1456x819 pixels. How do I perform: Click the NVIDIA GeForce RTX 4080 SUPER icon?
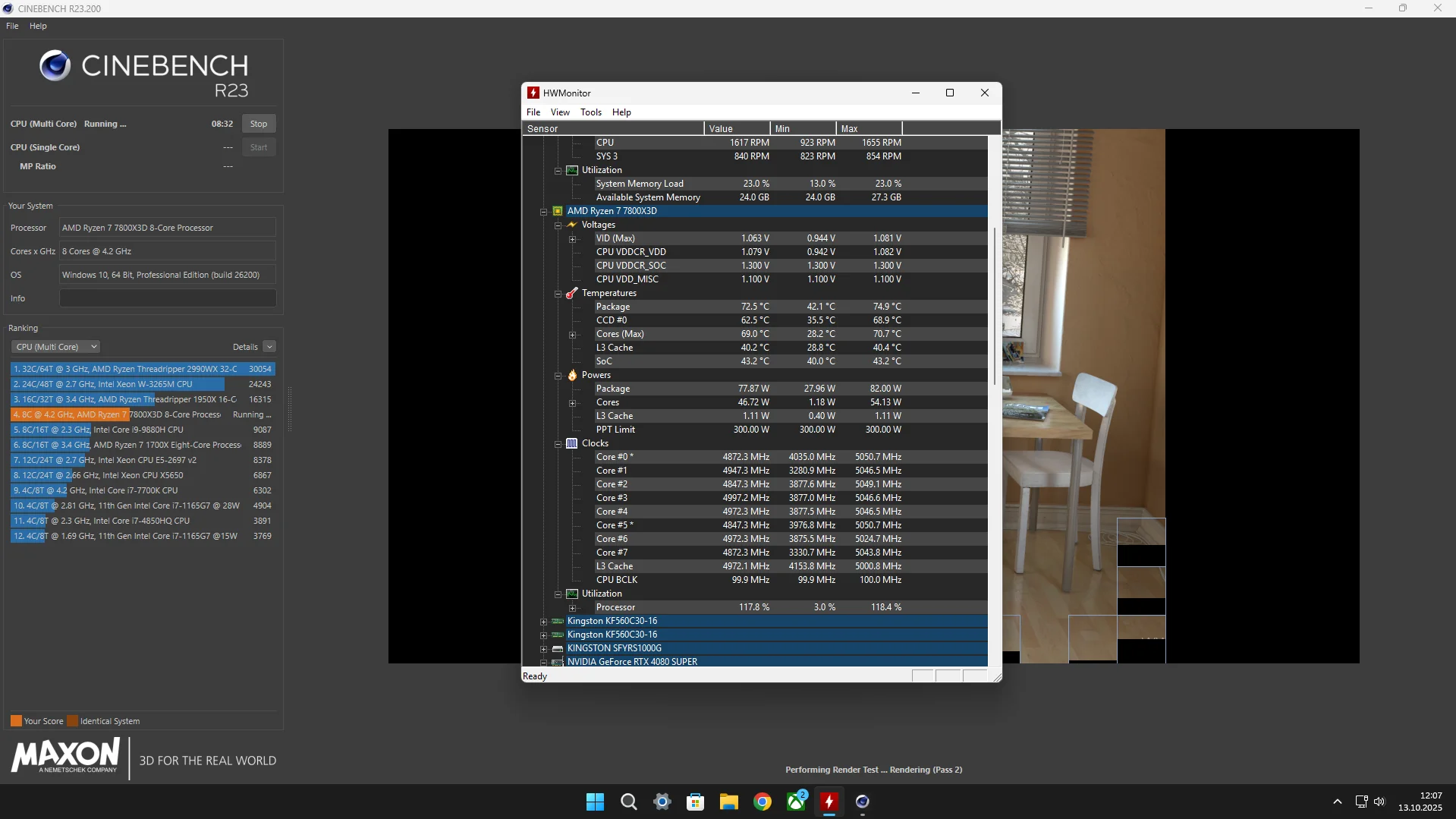[x=558, y=662]
